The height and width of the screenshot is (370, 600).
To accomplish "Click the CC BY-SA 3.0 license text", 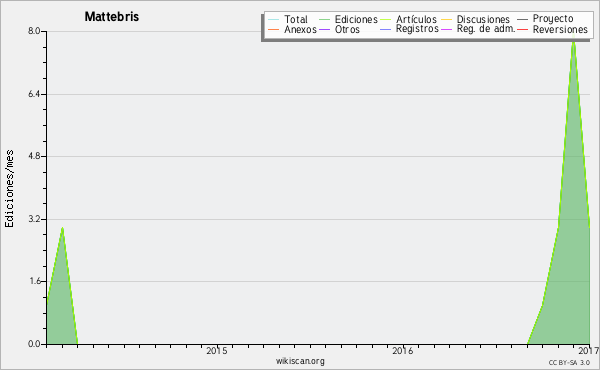I will [569, 362].
